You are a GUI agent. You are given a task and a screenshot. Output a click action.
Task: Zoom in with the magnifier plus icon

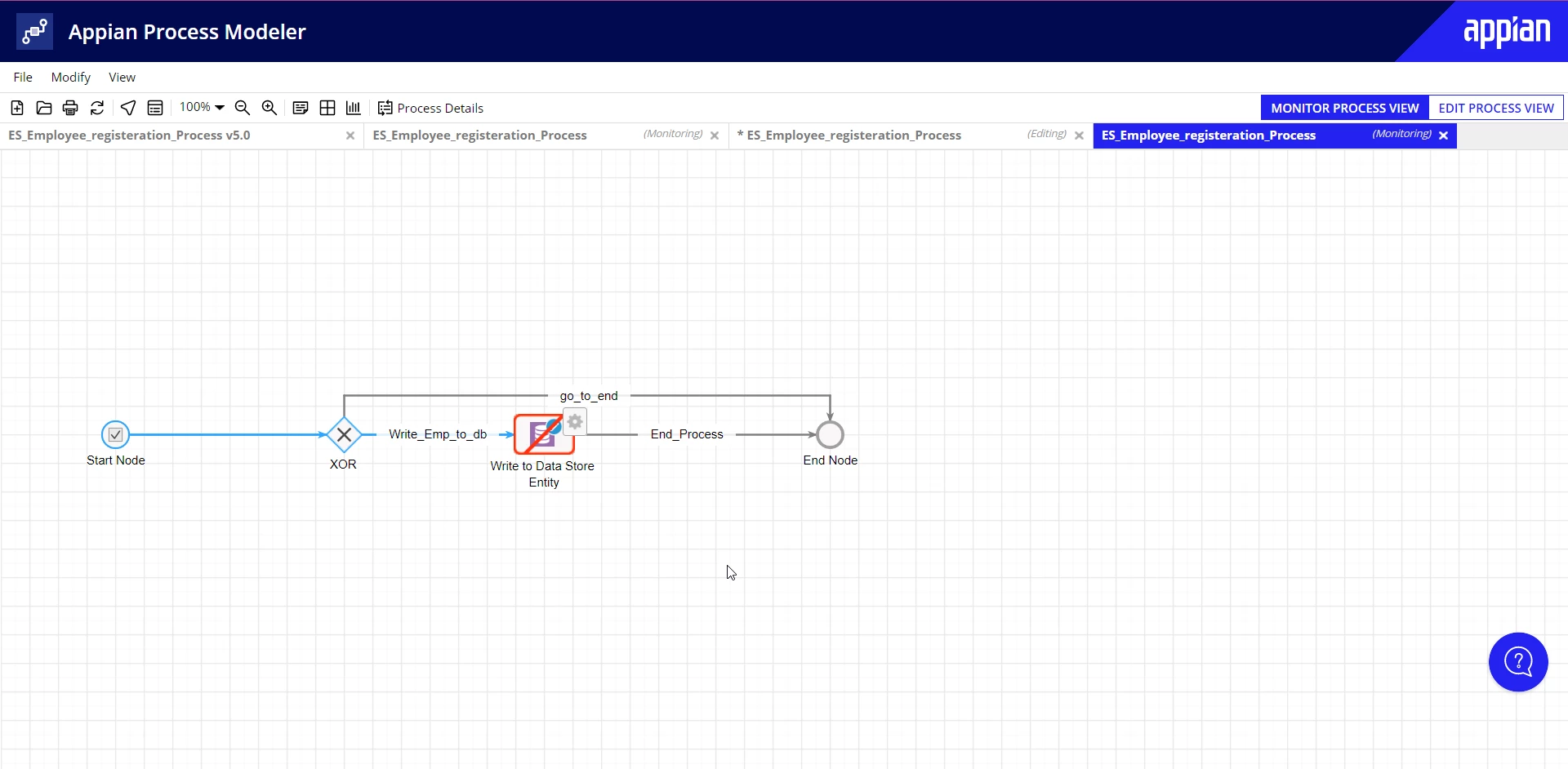point(269,108)
